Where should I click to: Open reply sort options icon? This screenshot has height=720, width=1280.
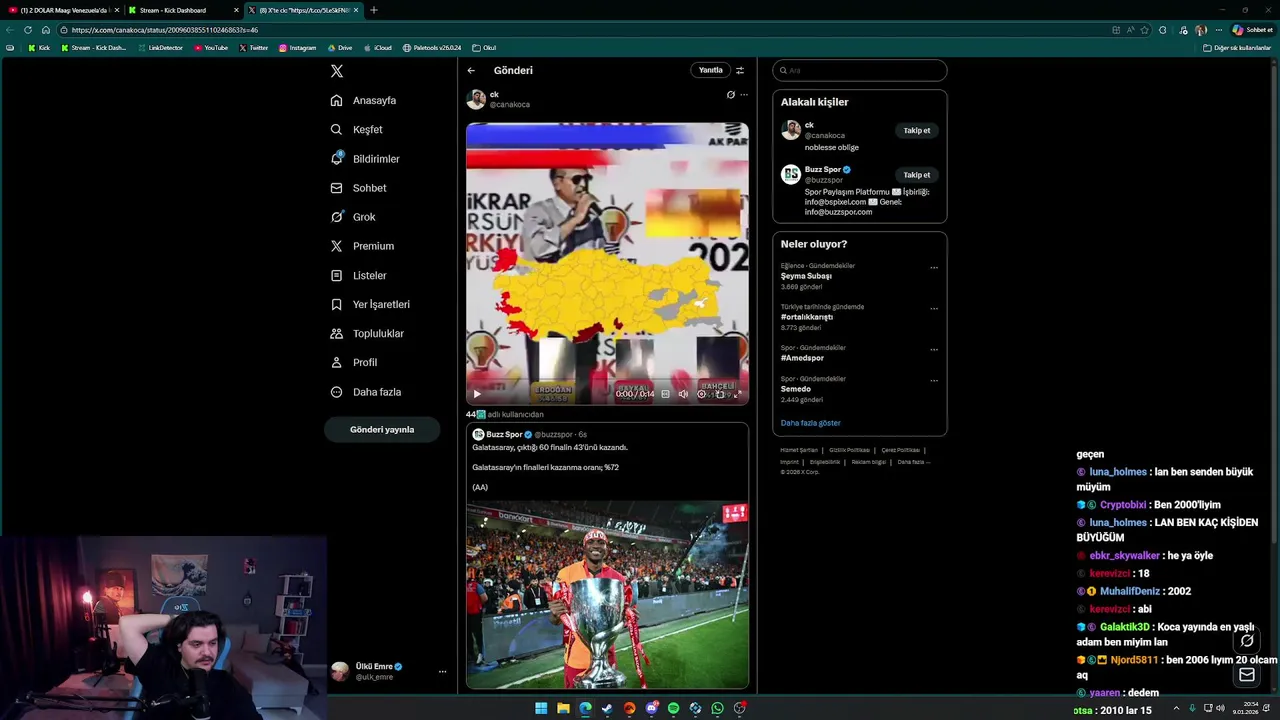click(x=740, y=70)
